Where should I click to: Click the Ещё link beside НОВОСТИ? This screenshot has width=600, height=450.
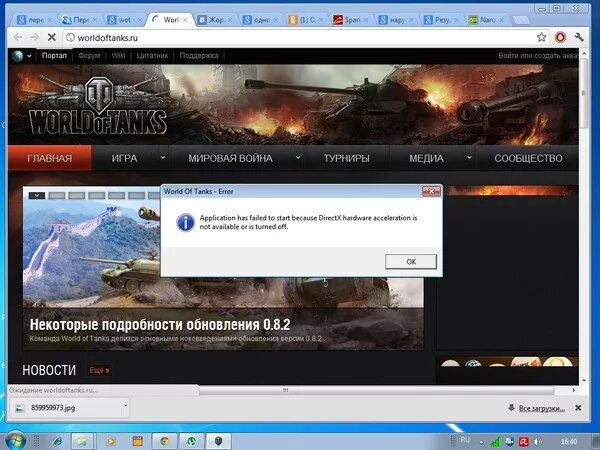coord(99,370)
